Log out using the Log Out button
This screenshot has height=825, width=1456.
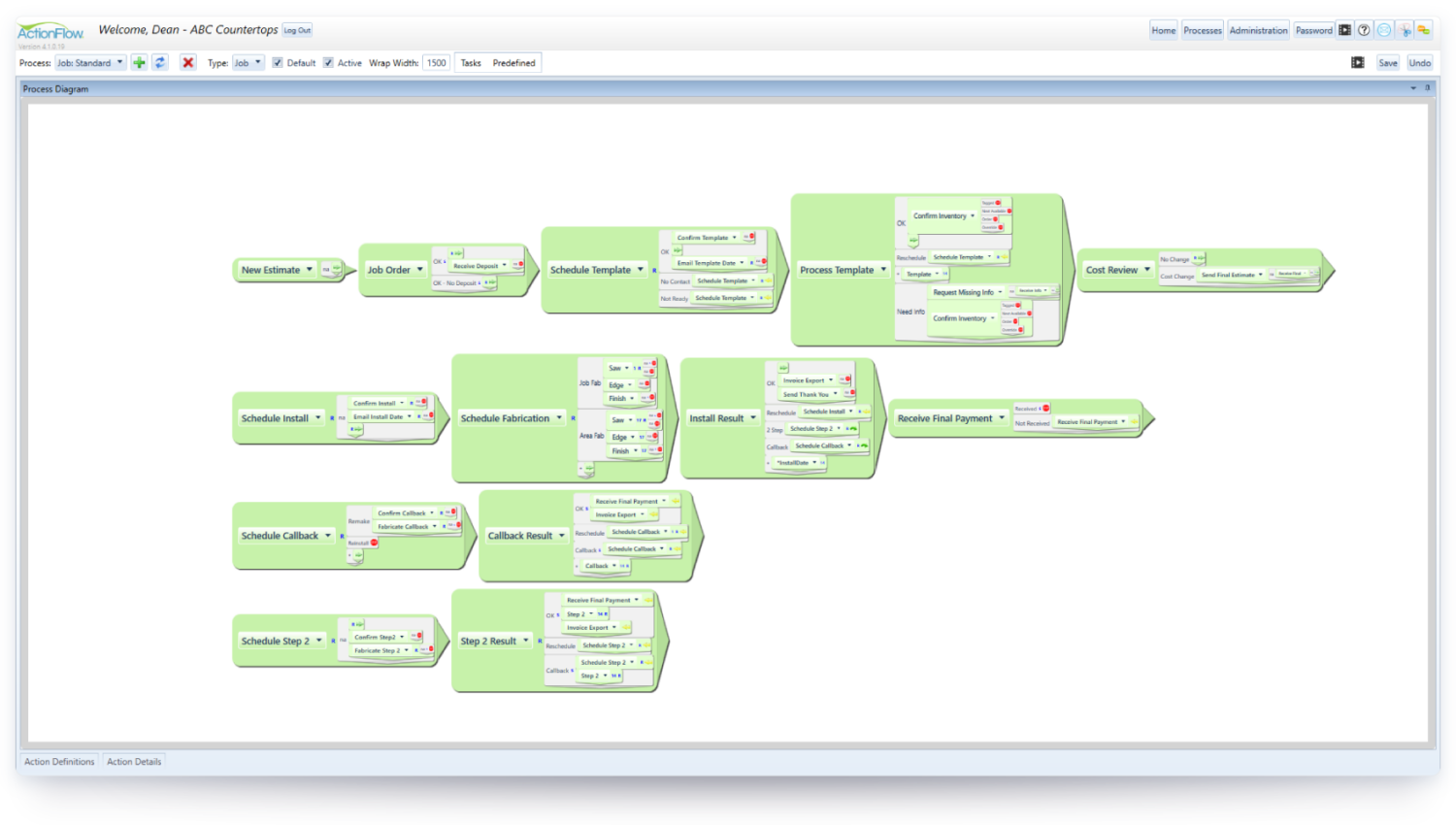pos(296,30)
